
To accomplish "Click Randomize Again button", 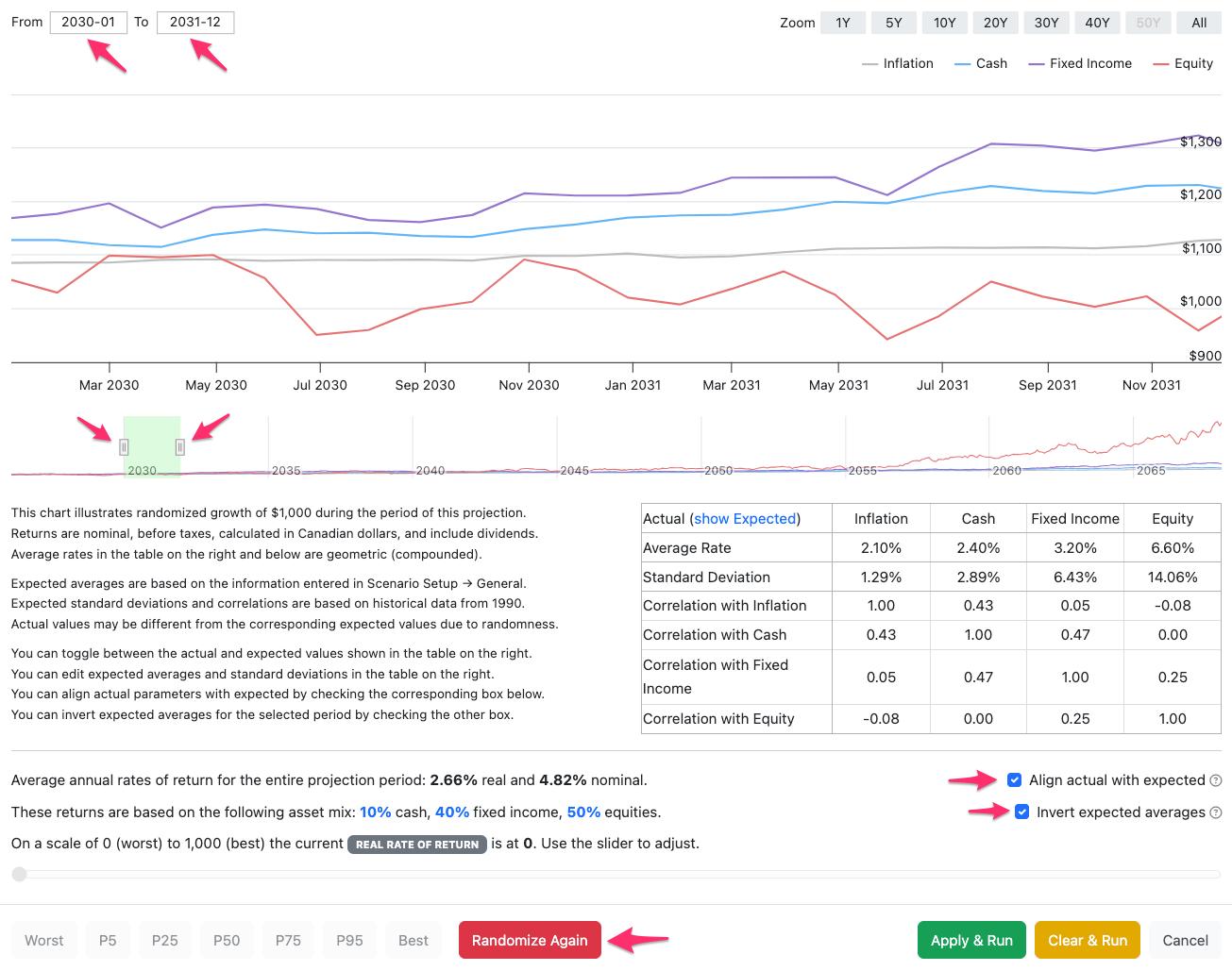I will click(x=530, y=940).
